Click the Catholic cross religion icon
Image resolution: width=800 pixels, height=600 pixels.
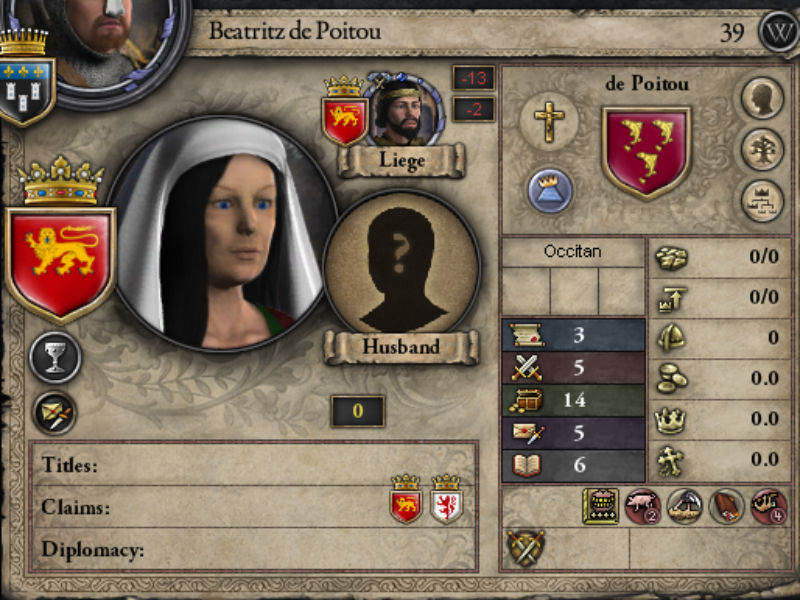549,121
